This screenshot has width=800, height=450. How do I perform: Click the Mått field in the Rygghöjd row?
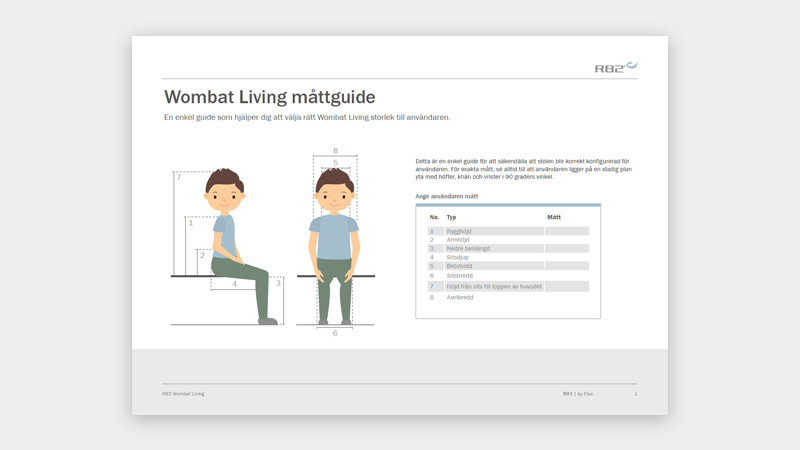pyautogui.click(x=567, y=231)
